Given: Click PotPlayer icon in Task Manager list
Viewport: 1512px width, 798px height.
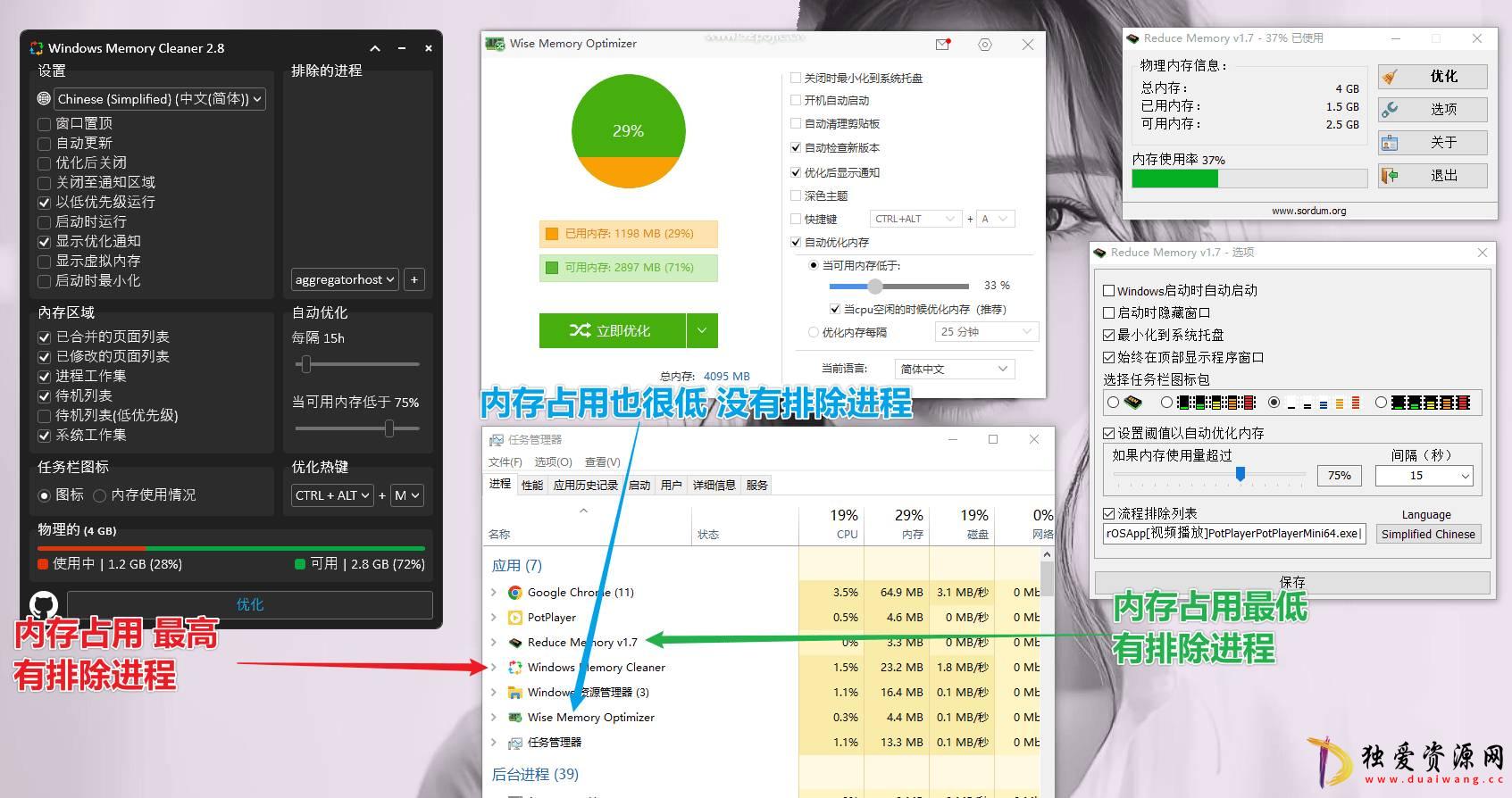Looking at the screenshot, I should pos(514,618).
